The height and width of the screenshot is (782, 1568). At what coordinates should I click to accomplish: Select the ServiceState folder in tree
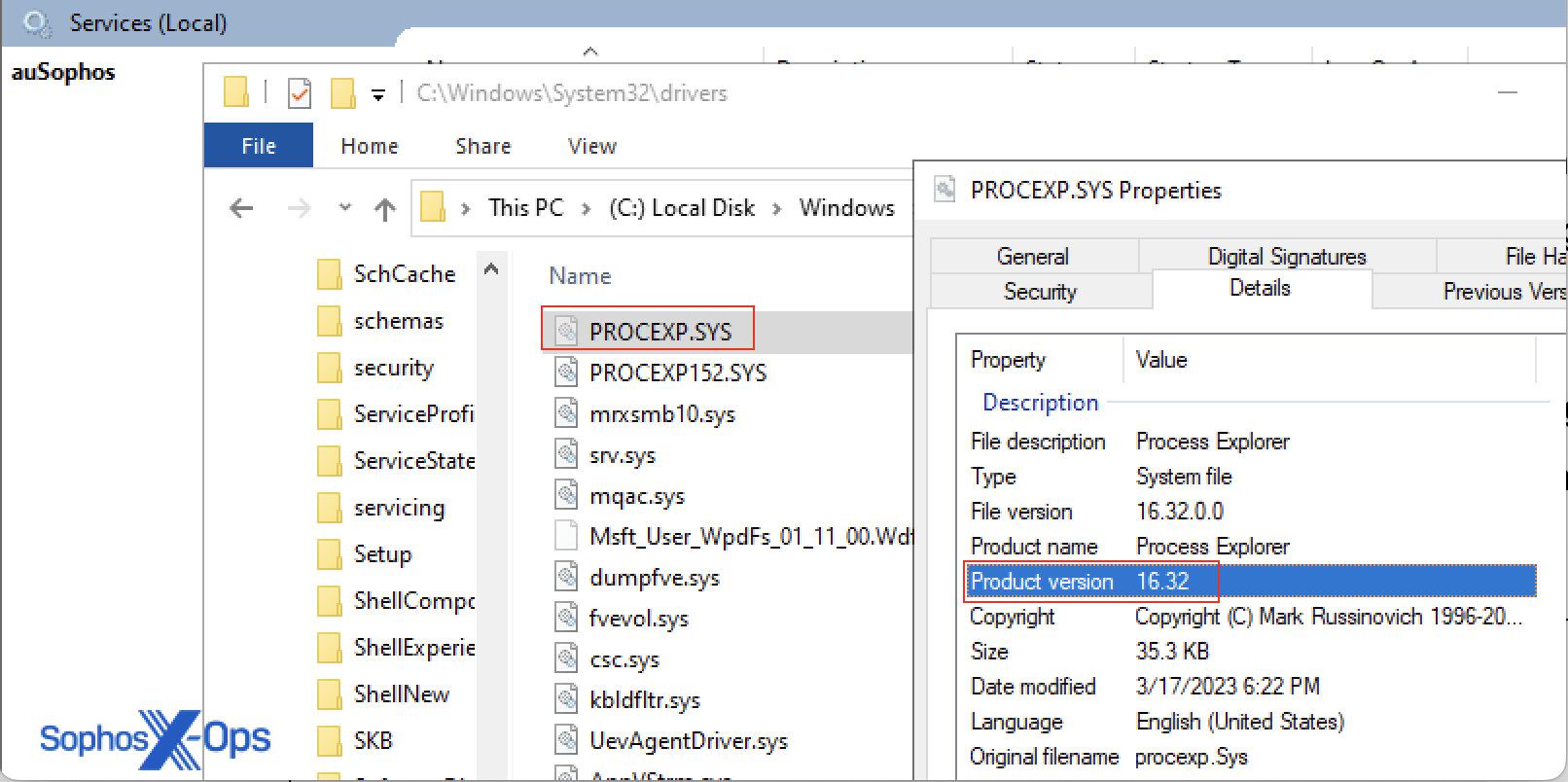coord(397,461)
